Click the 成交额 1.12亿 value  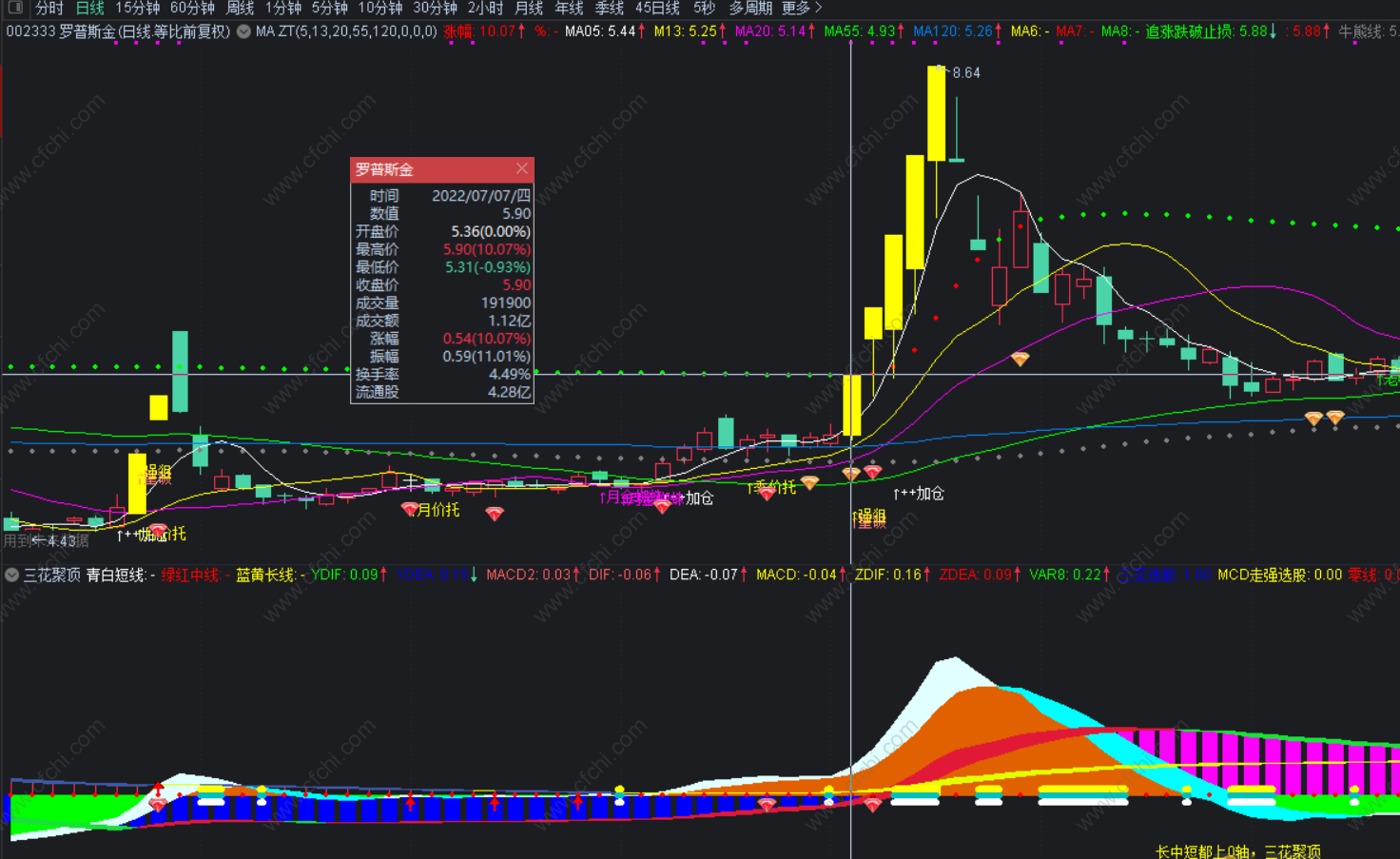(510, 321)
